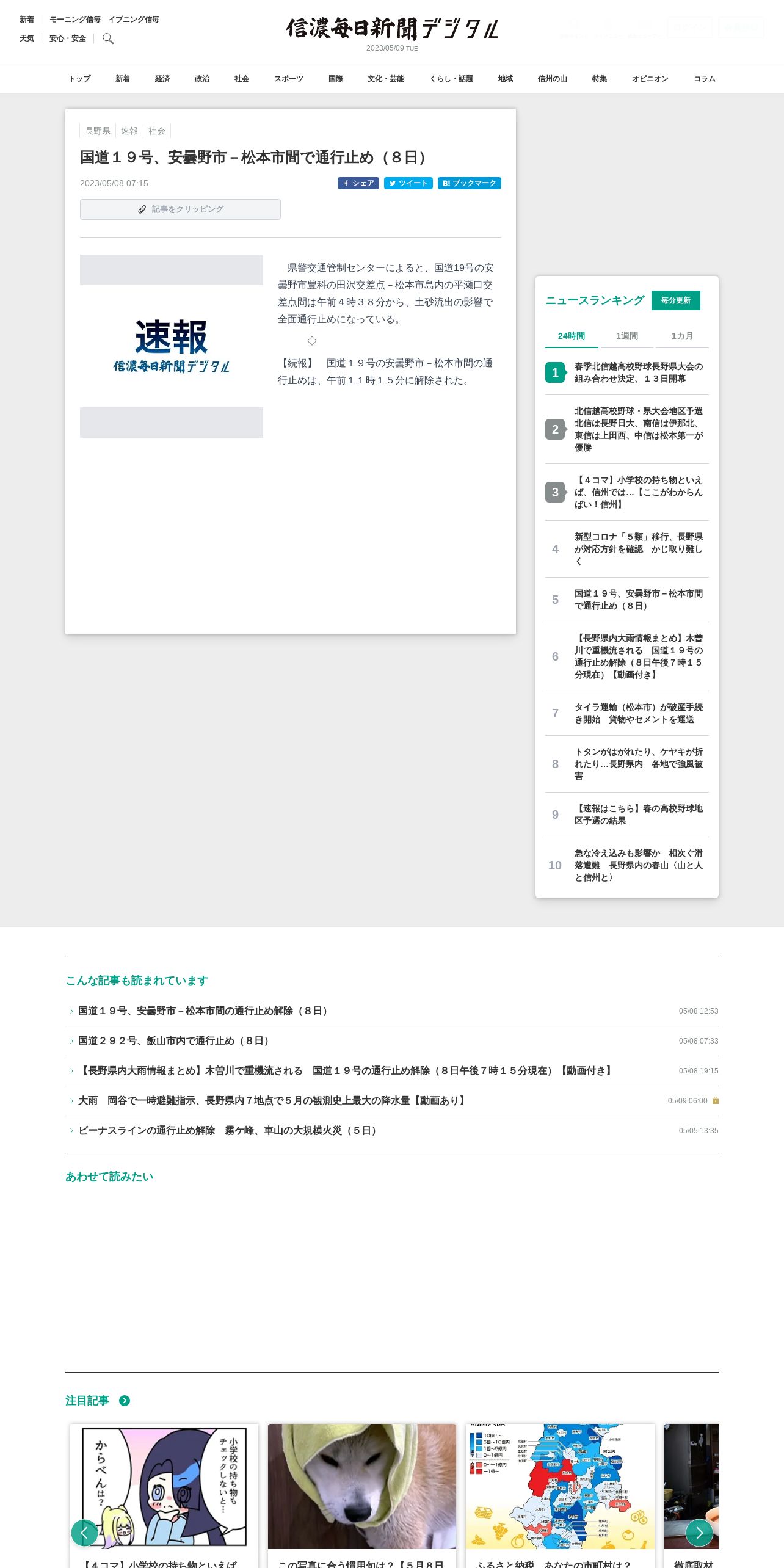This screenshot has width=784, height=1568.
Task: Open 国際 section
Action: pyautogui.click(x=336, y=79)
